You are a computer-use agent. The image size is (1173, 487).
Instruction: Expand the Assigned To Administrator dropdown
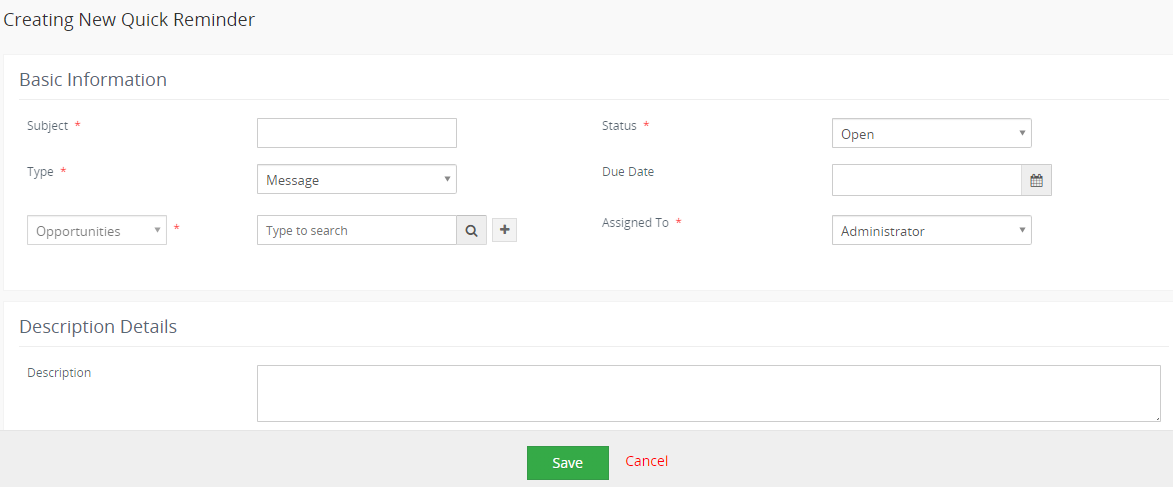(x=931, y=231)
